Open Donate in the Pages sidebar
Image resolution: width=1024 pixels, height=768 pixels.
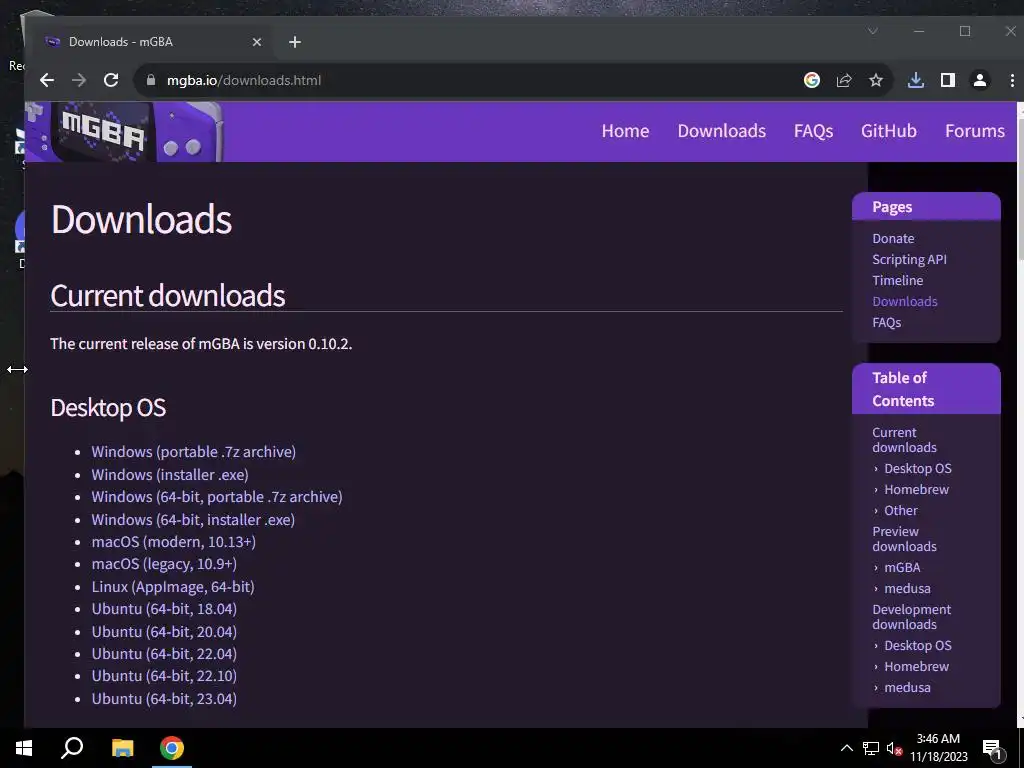tap(893, 238)
